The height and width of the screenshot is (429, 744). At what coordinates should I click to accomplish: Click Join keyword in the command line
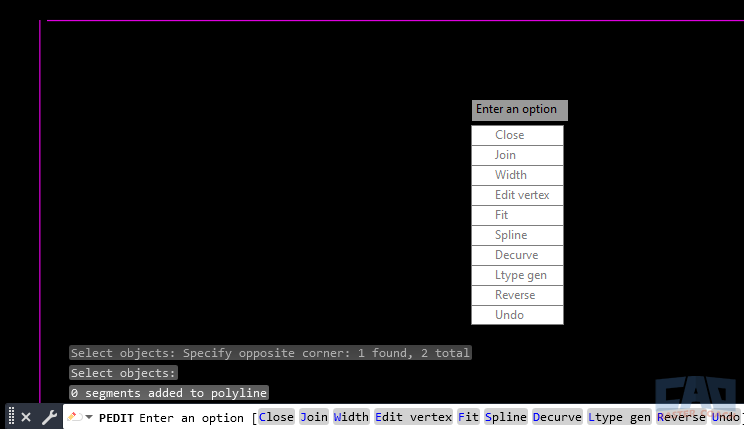[314, 417]
